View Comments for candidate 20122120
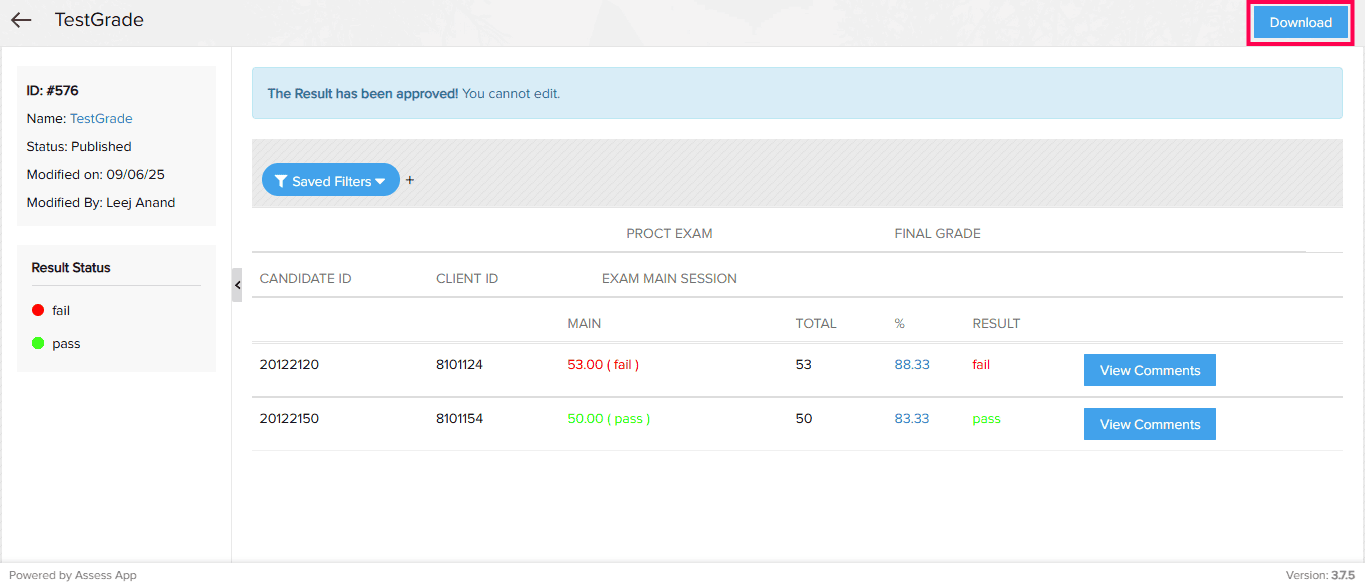Image resolution: width=1365 pixels, height=588 pixels. click(1149, 370)
